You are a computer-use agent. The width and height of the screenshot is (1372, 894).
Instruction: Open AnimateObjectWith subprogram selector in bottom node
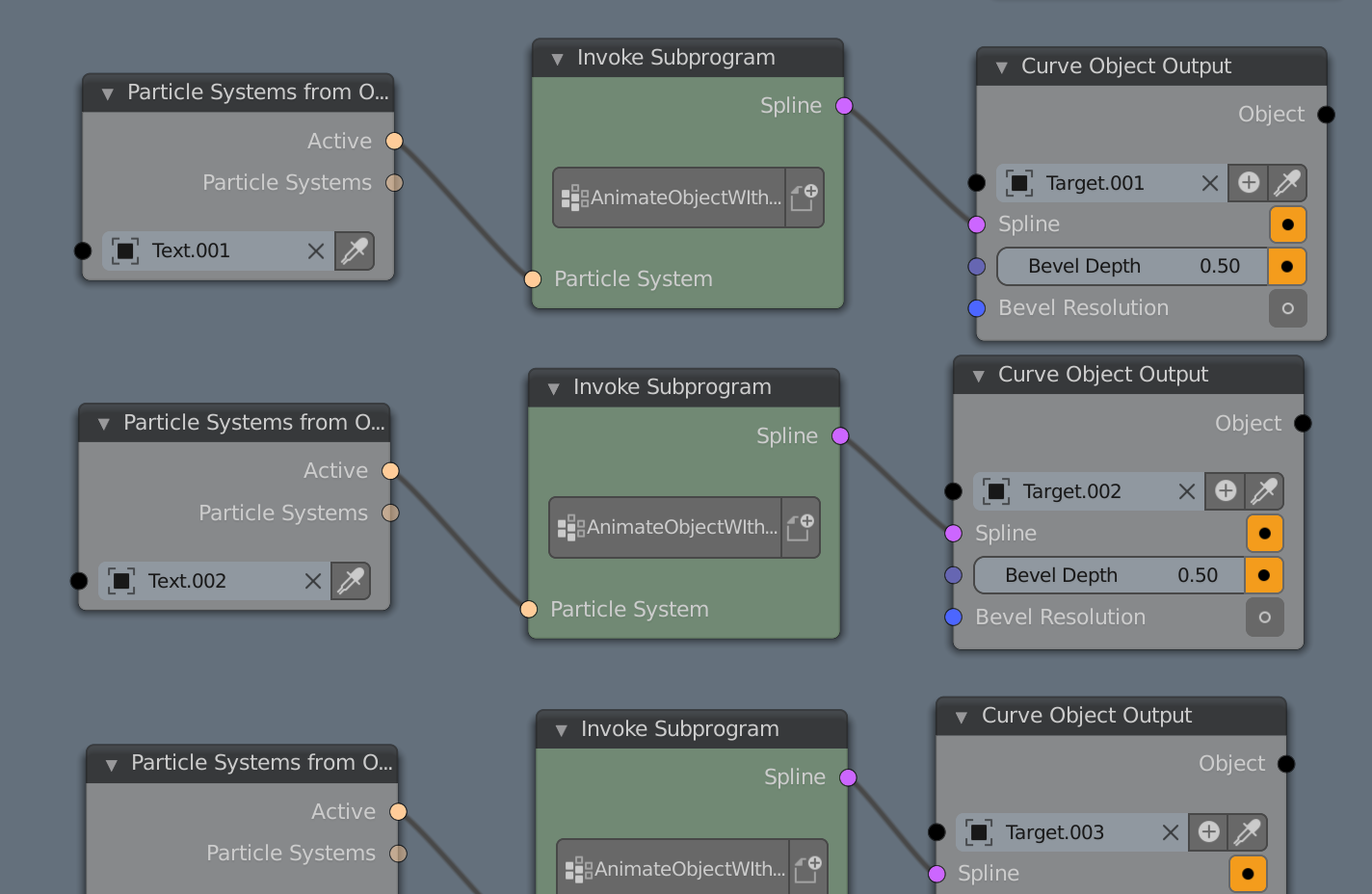[673, 868]
